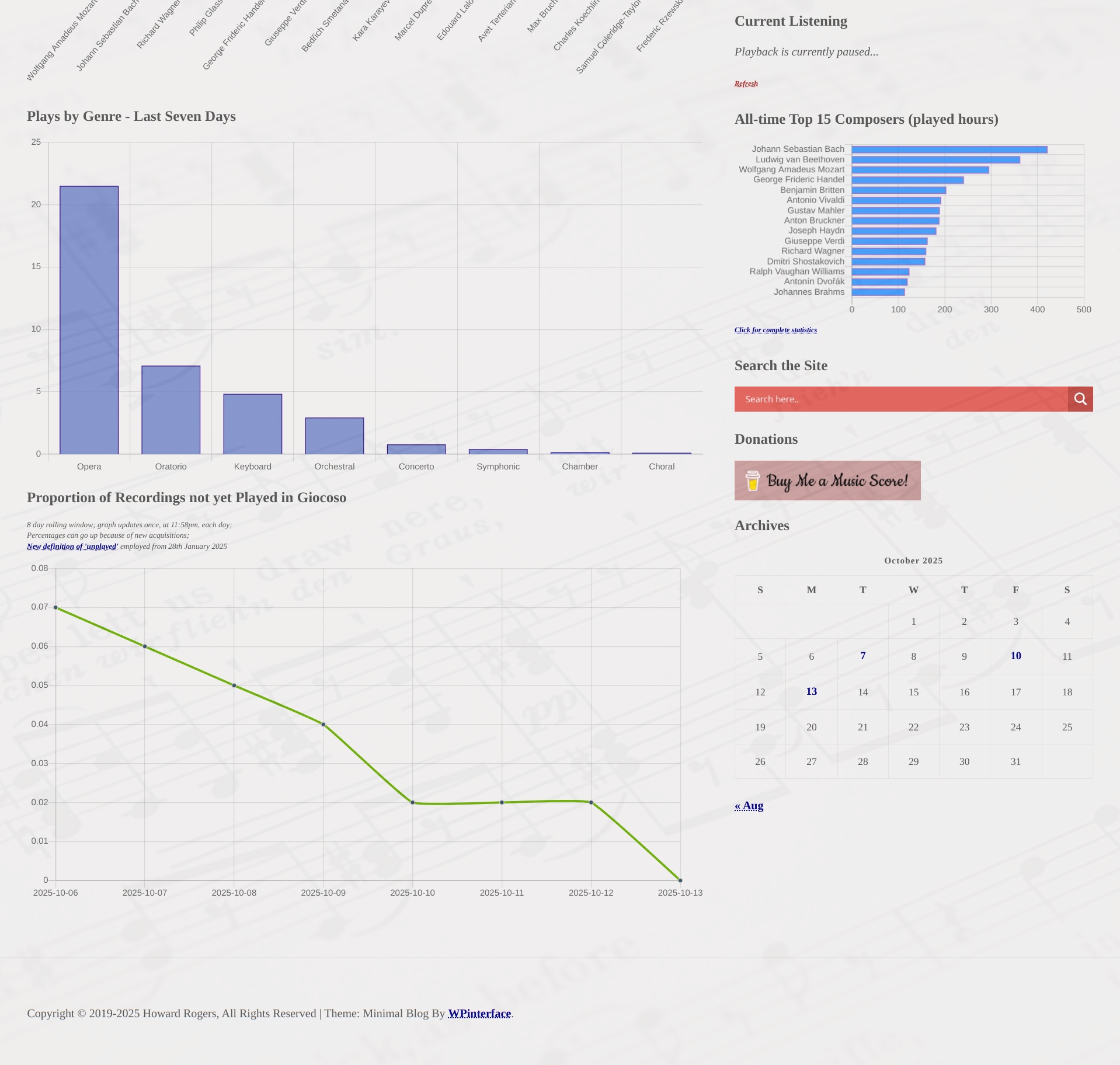This screenshot has height=1065, width=1120.
Task: Open the New definition of 'unplayed' link
Action: [x=72, y=547]
